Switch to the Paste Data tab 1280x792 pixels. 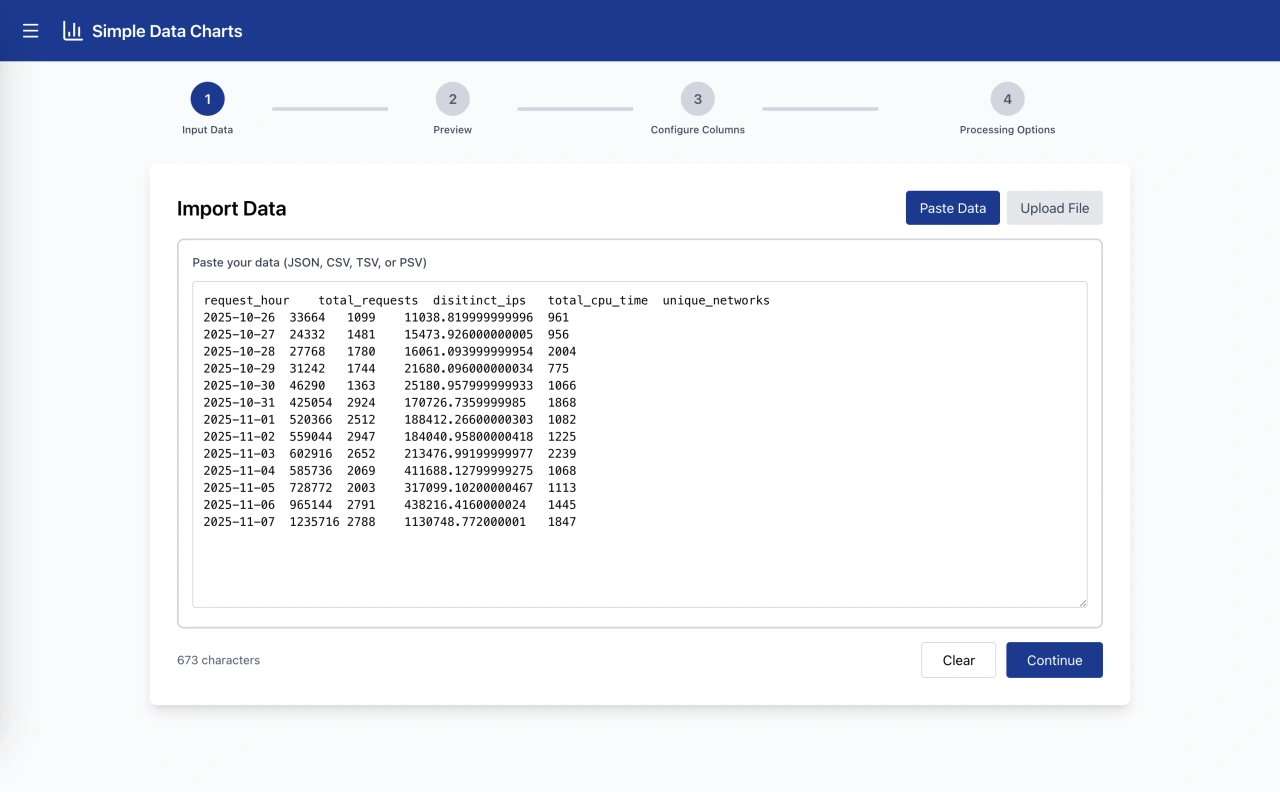coord(952,207)
